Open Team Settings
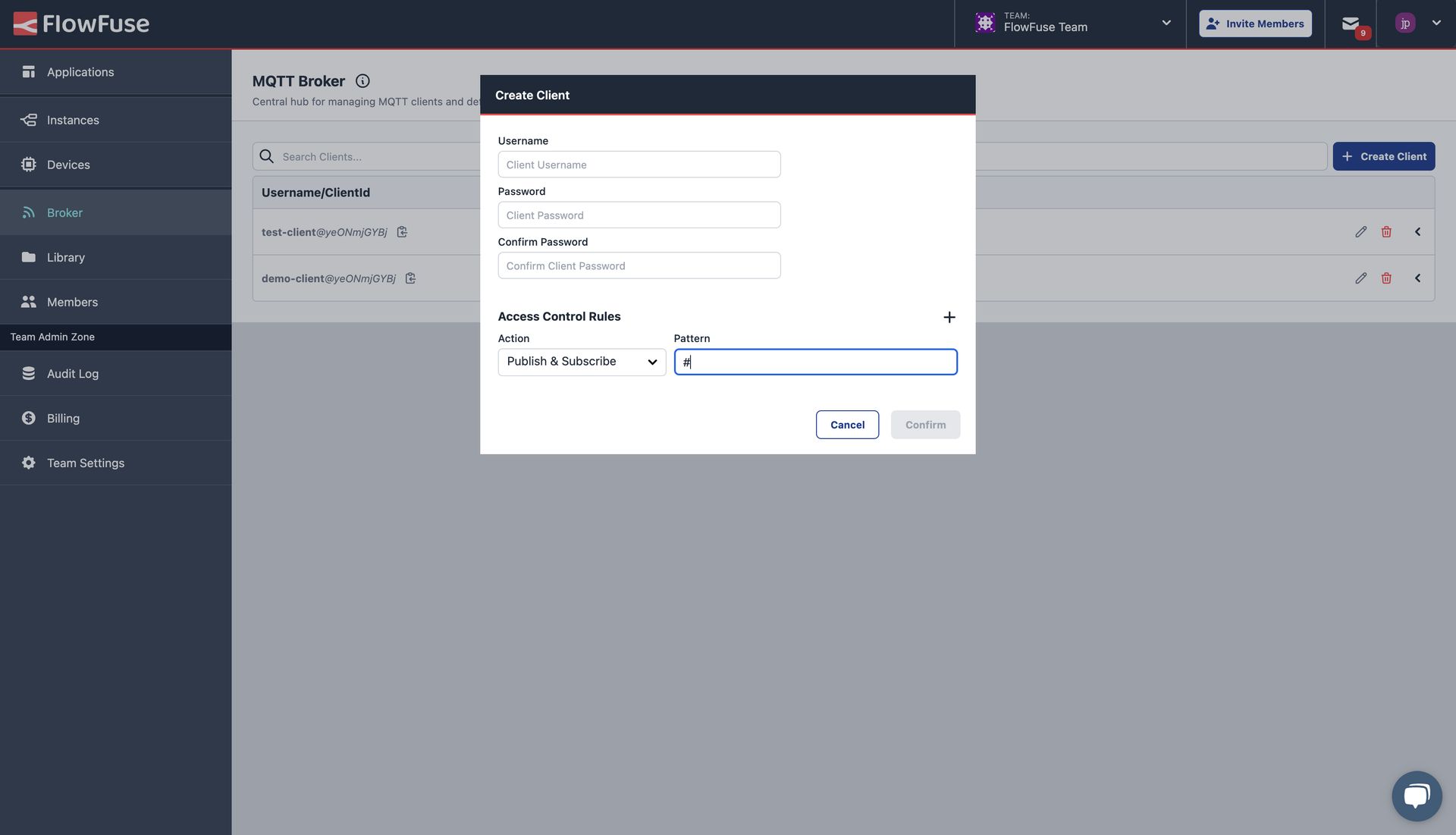 (x=85, y=462)
